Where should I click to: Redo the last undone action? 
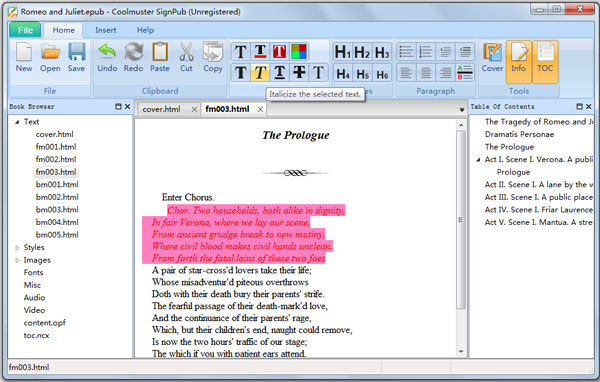click(x=133, y=57)
